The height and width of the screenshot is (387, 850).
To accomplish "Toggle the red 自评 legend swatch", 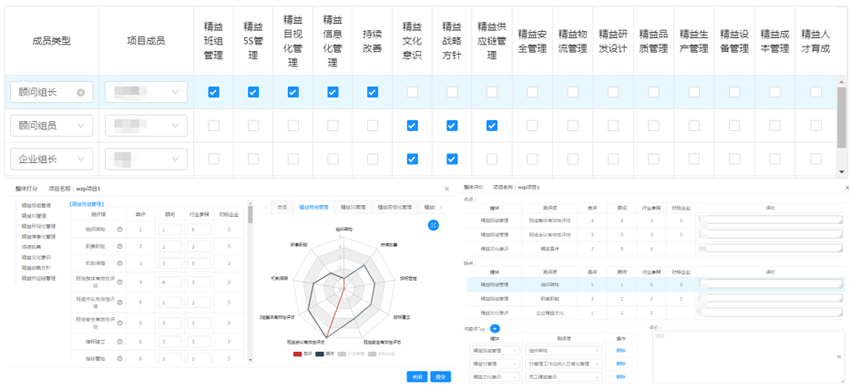I will pyautogui.click(x=298, y=354).
